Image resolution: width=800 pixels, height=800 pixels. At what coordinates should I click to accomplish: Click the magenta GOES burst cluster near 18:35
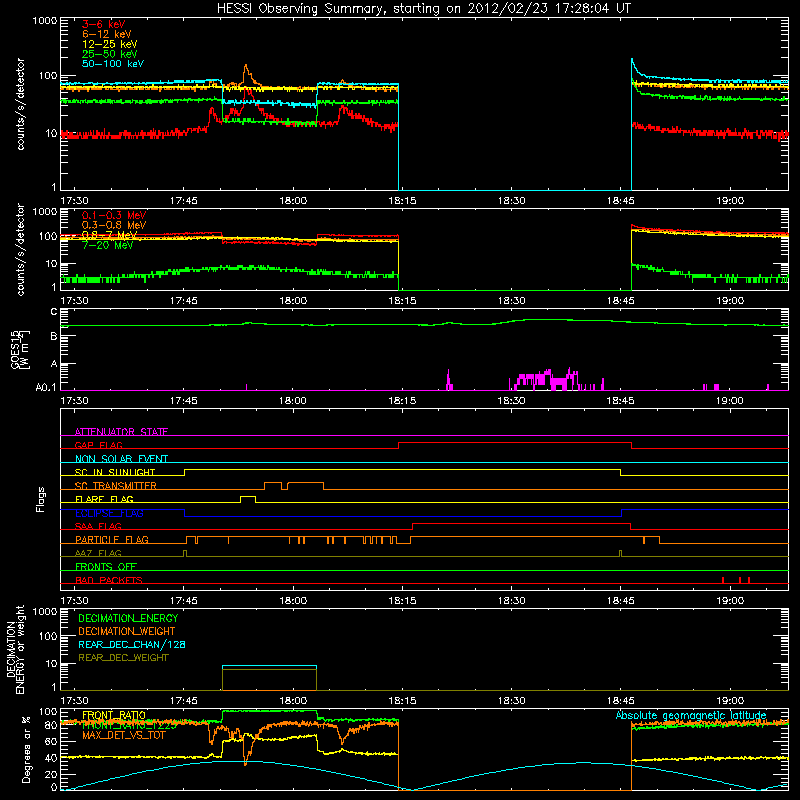(547, 380)
